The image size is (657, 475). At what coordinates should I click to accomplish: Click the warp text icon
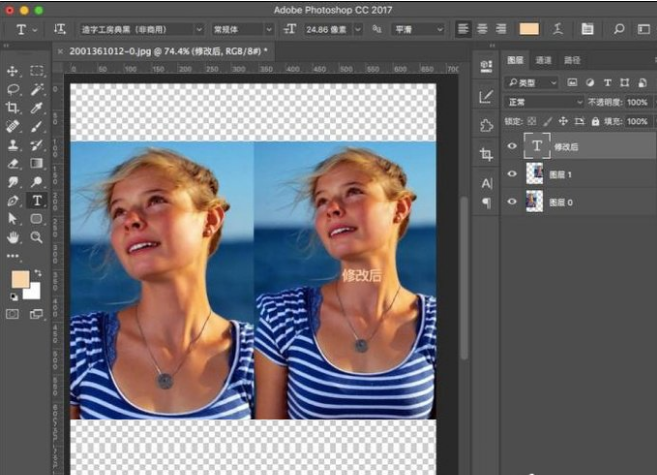(559, 30)
